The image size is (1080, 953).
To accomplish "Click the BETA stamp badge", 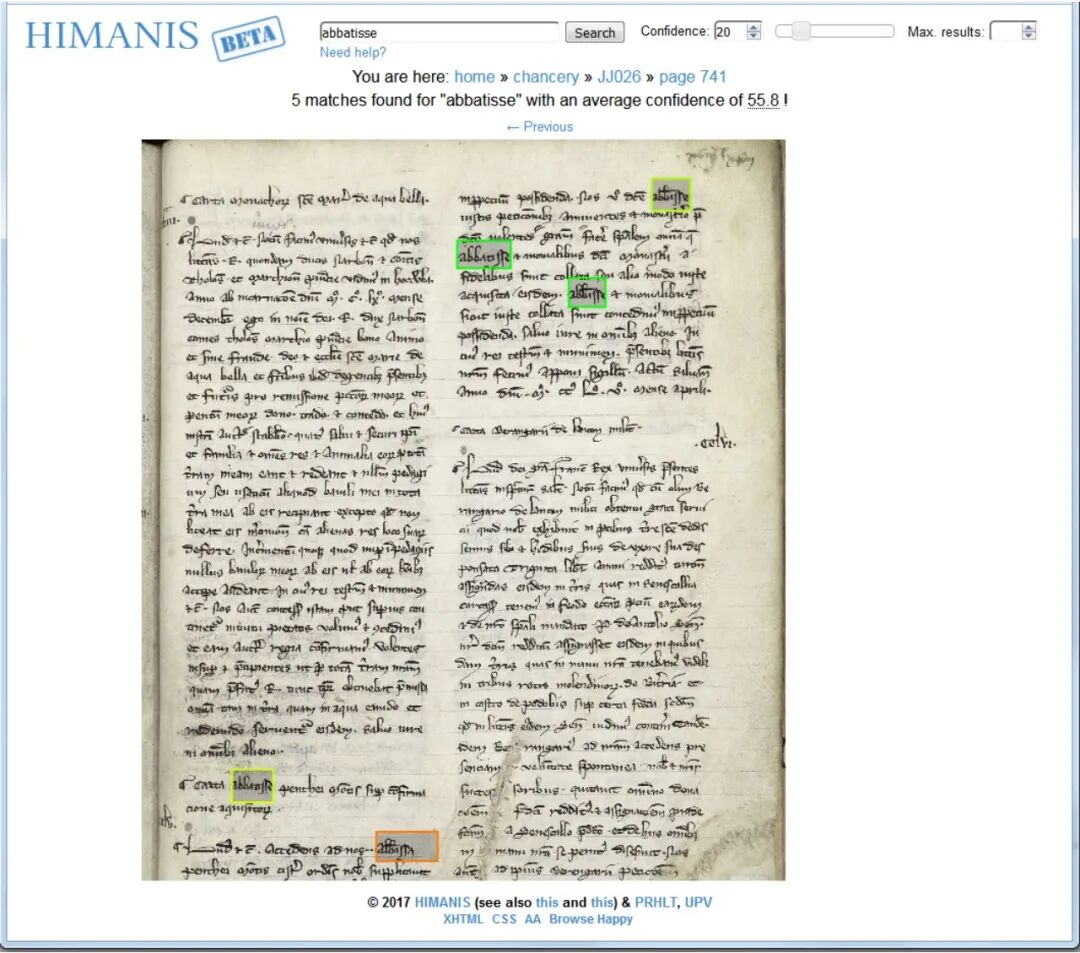I will pyautogui.click(x=248, y=39).
